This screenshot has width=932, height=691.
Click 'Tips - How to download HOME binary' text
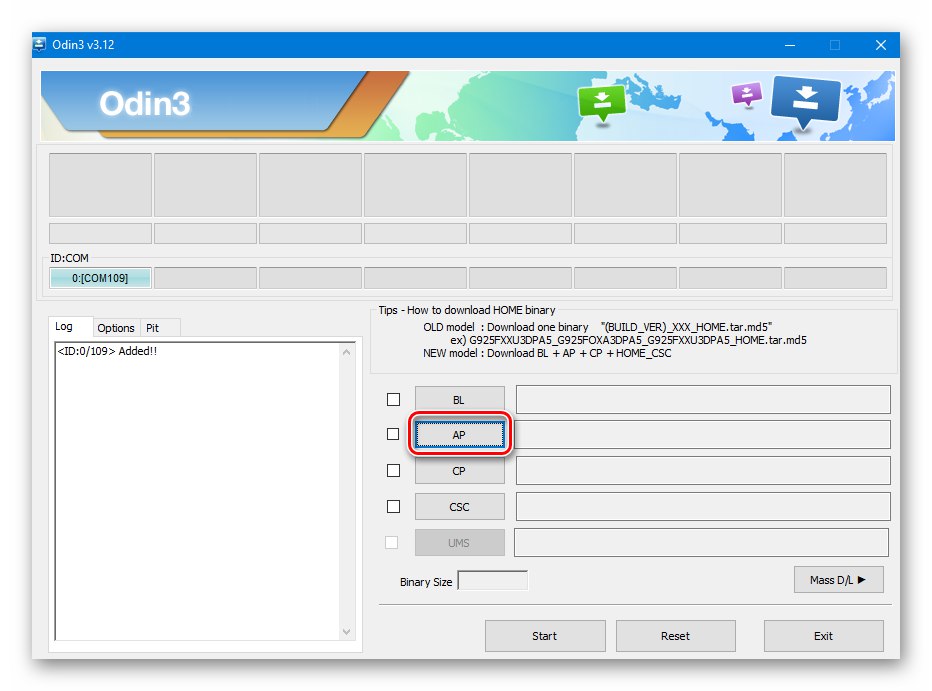[x=467, y=310]
